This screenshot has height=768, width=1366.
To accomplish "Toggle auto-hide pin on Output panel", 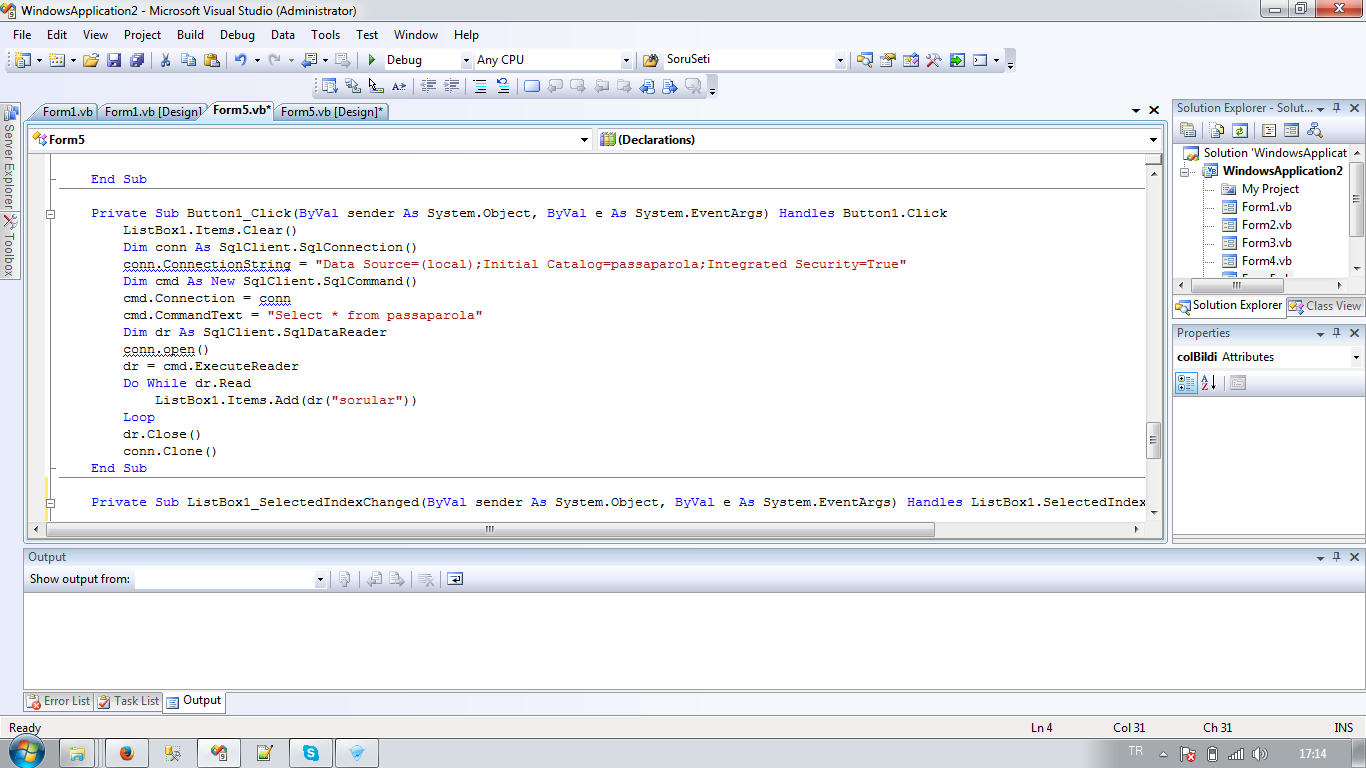I will 1337,557.
